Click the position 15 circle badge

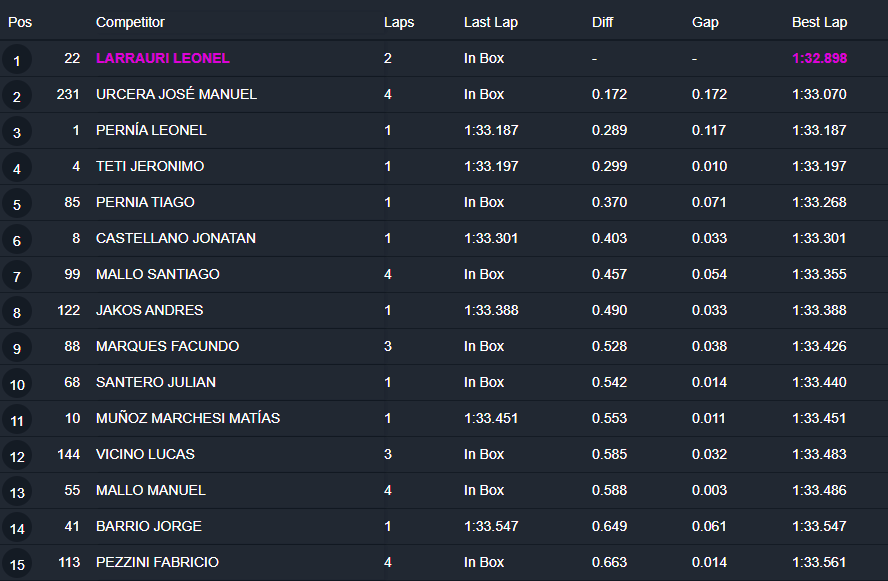click(16, 564)
